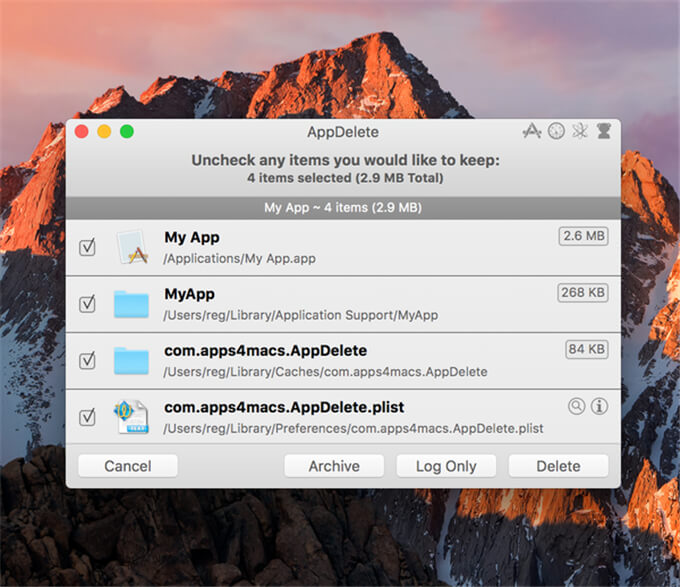Open the Applications icon in title bar

[532, 130]
